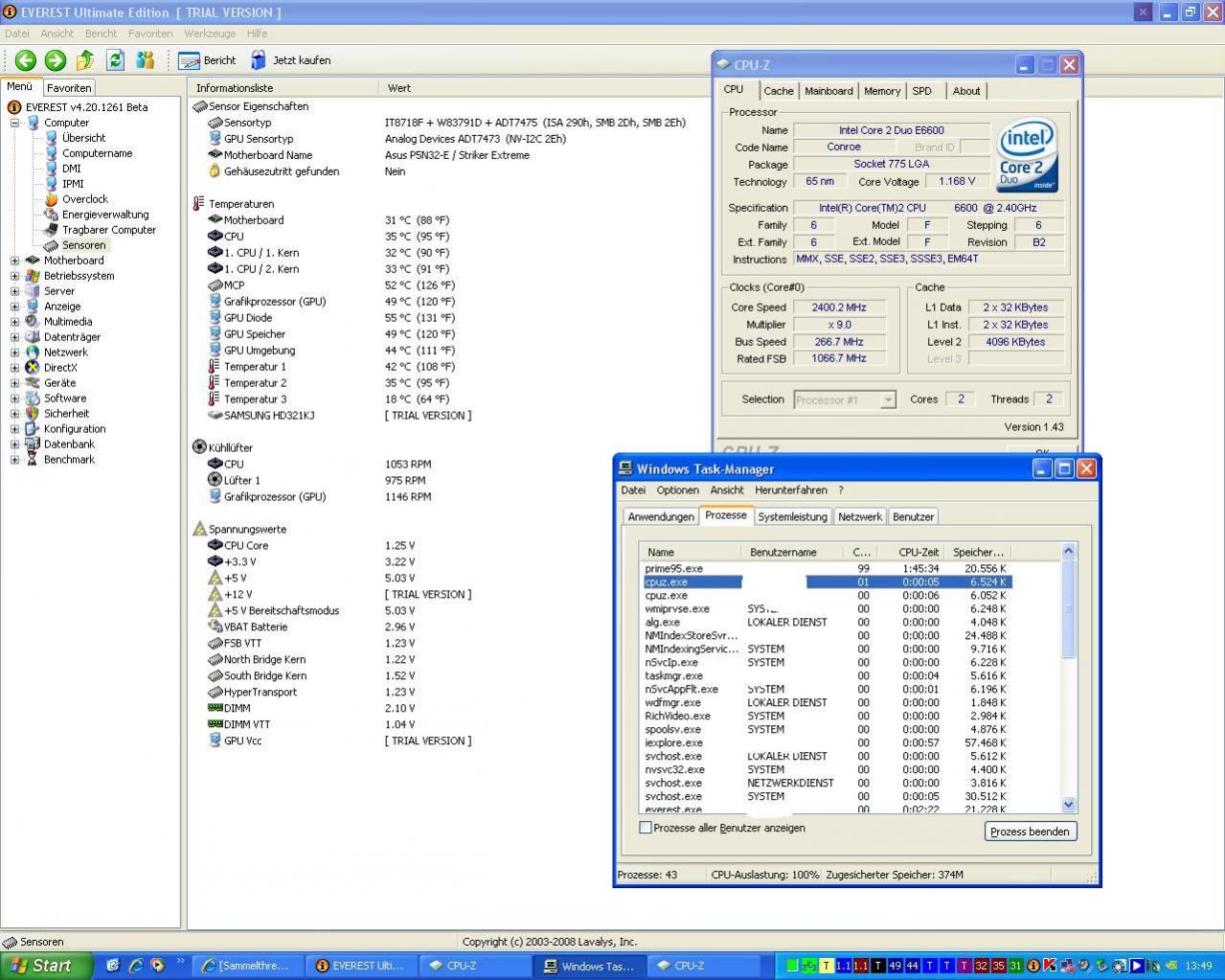The height and width of the screenshot is (980, 1225).
Task: Collapse the Computer tree node
Action: pyautogui.click(x=14, y=123)
